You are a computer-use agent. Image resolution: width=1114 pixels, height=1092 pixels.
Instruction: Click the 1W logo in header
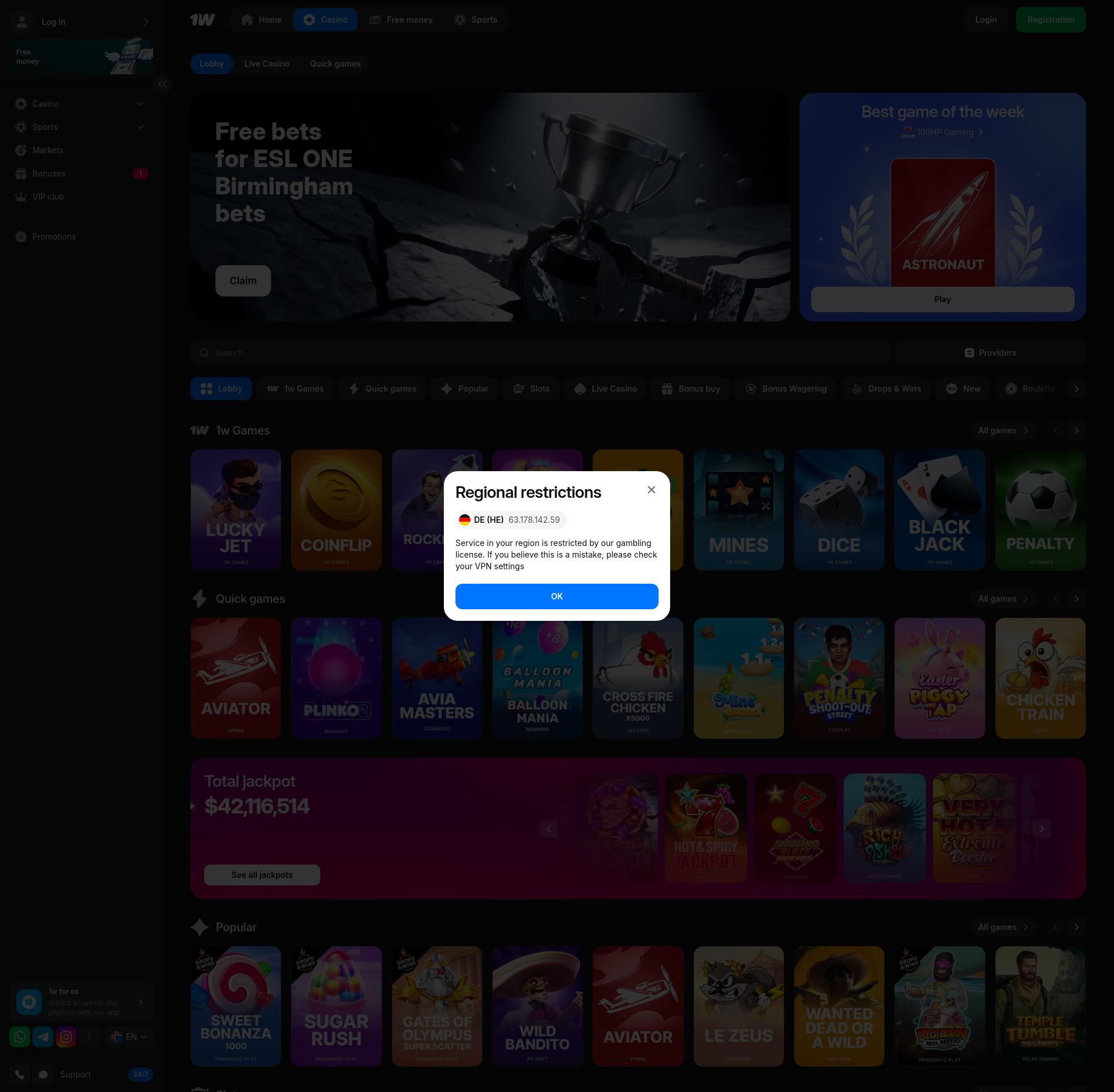[x=202, y=20]
